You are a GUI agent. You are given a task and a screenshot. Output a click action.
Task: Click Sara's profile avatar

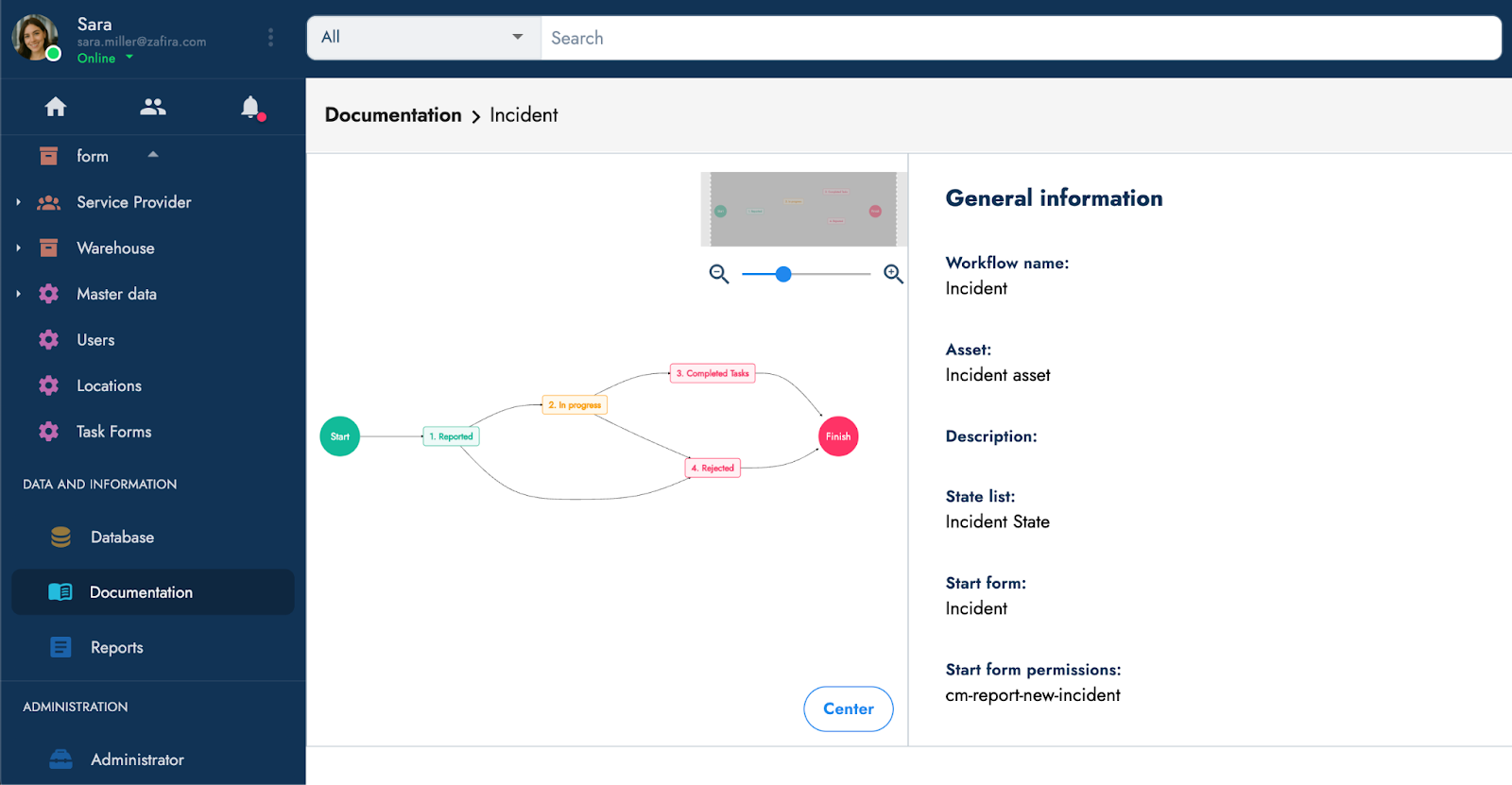point(35,38)
